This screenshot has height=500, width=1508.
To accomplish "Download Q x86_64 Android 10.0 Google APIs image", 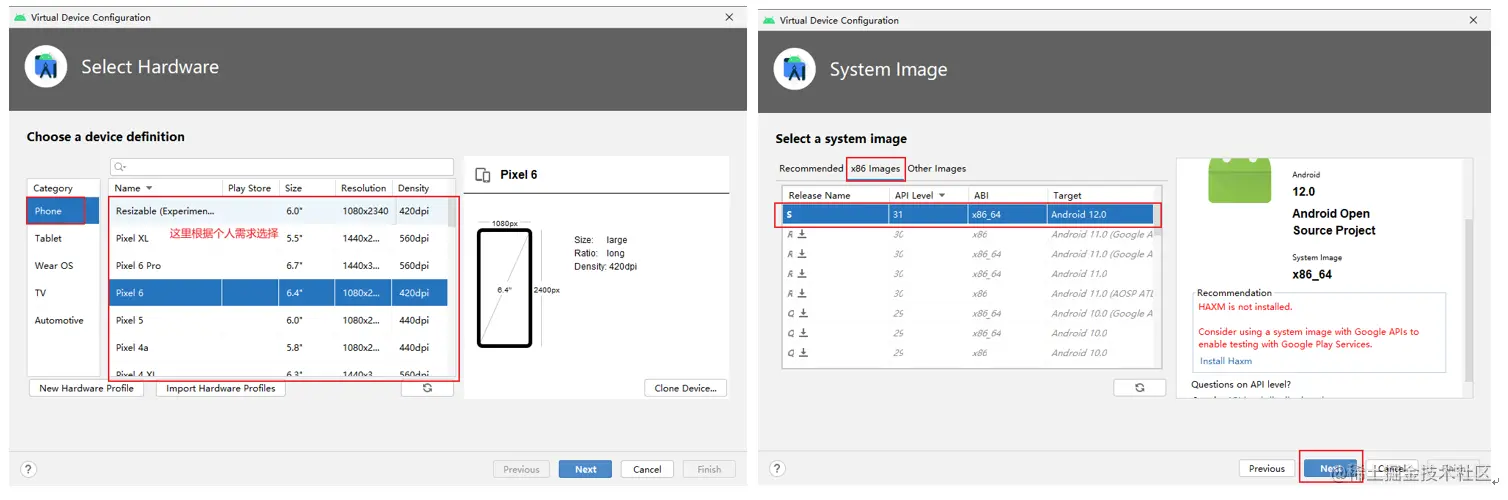I will click(x=802, y=313).
